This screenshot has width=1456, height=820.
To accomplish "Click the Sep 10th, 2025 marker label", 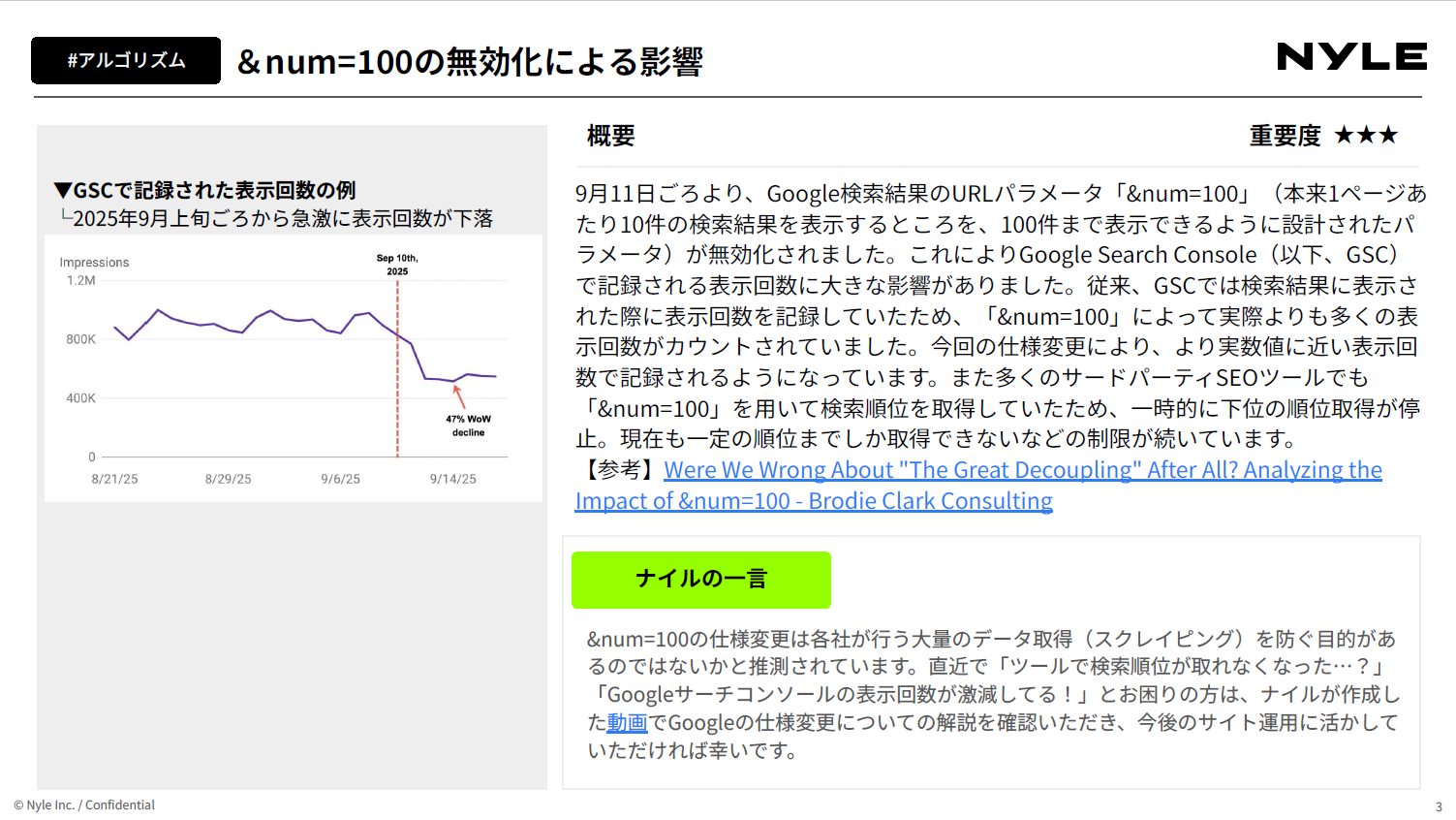I will (x=397, y=265).
